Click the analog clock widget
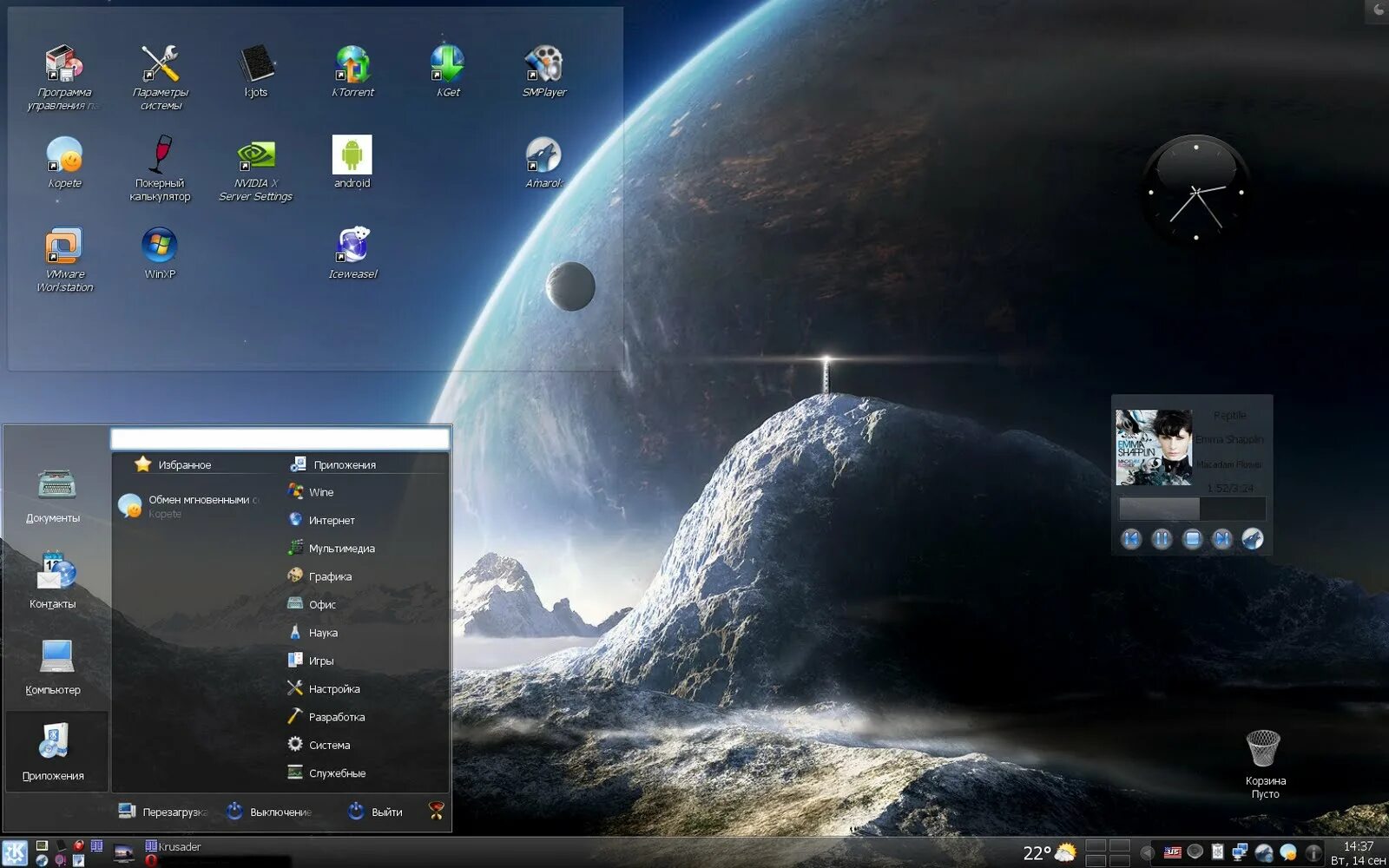 [x=1196, y=190]
